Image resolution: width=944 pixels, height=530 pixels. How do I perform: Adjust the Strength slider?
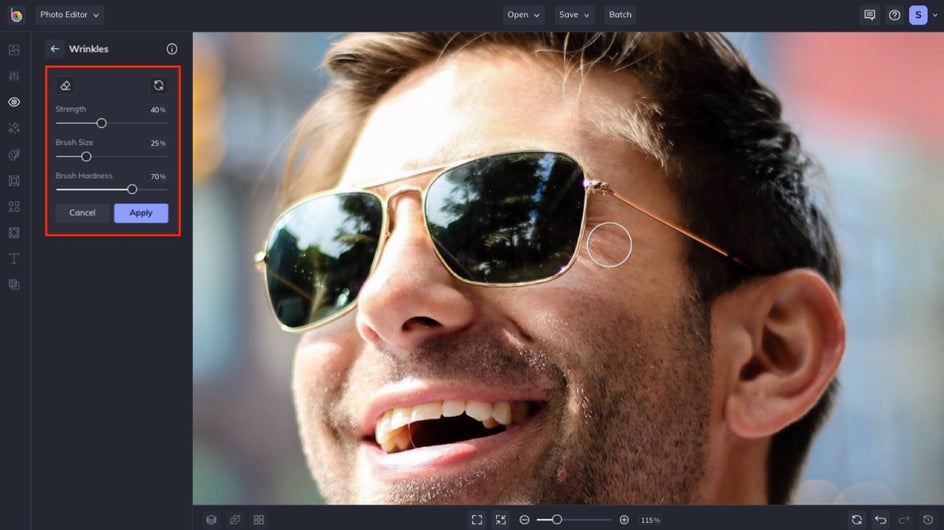[x=111, y=123]
